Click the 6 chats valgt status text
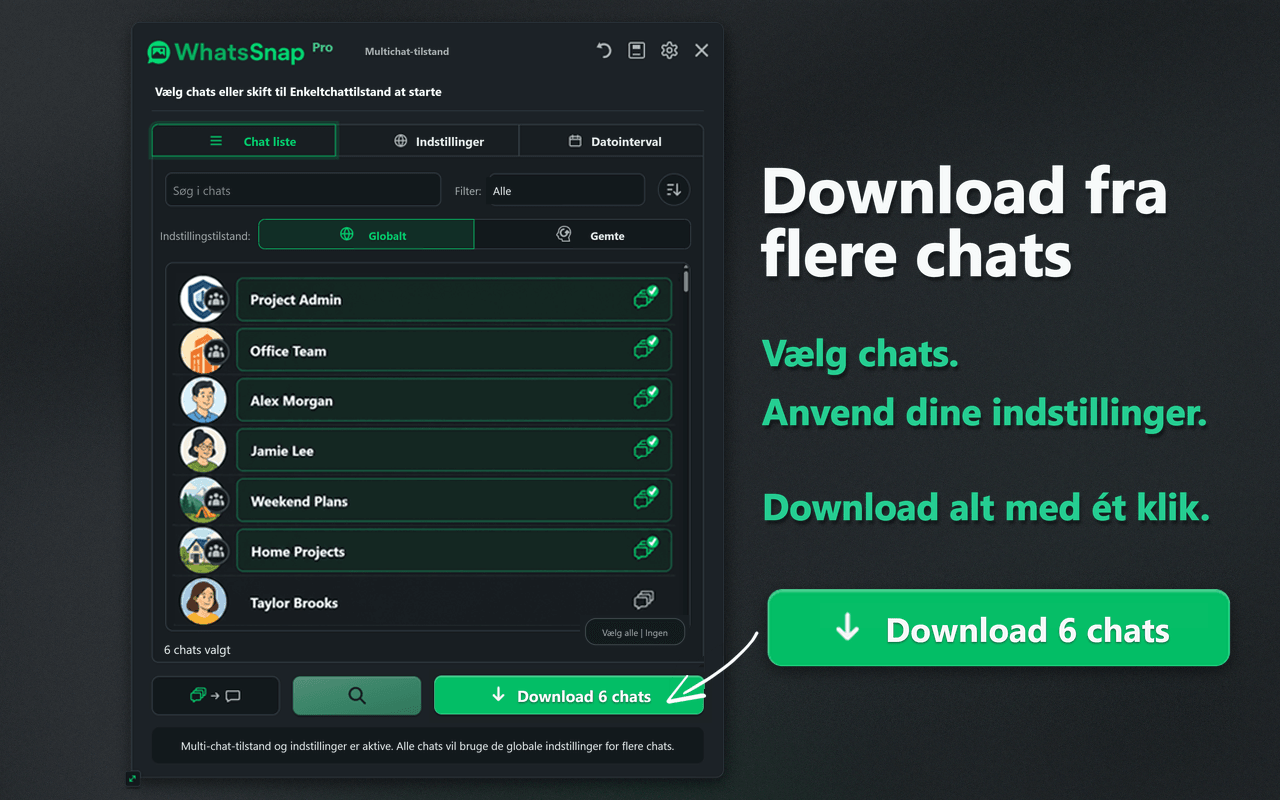1280x800 pixels. [198, 650]
